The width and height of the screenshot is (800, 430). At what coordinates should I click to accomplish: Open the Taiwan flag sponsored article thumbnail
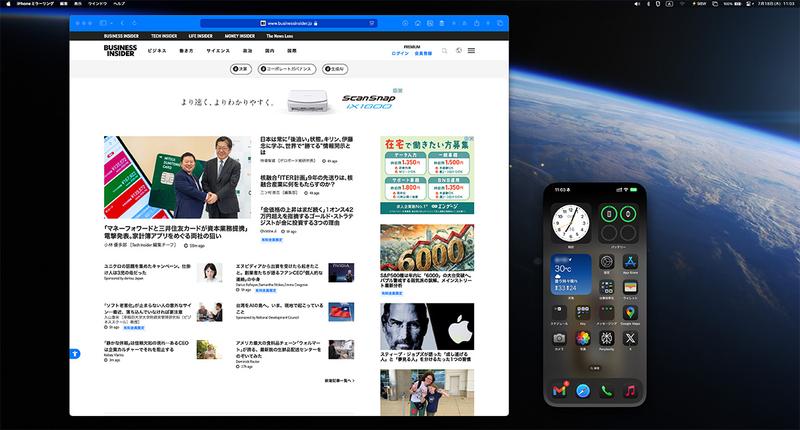coord(341,312)
